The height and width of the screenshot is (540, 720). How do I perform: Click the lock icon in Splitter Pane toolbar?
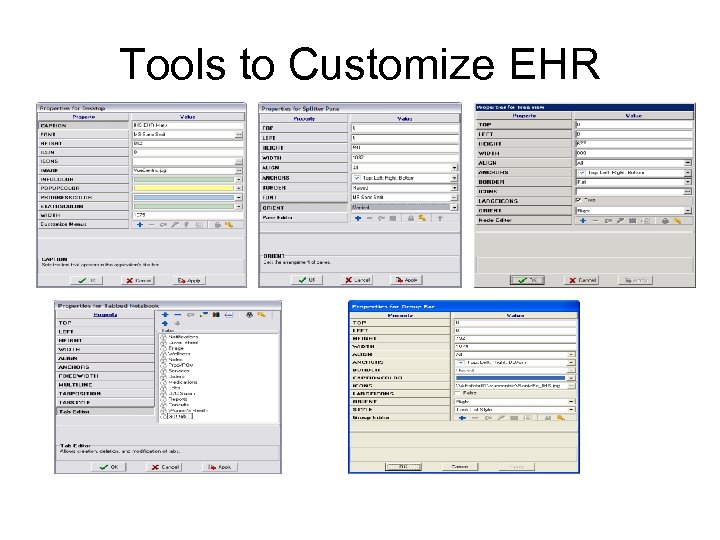pos(411,219)
